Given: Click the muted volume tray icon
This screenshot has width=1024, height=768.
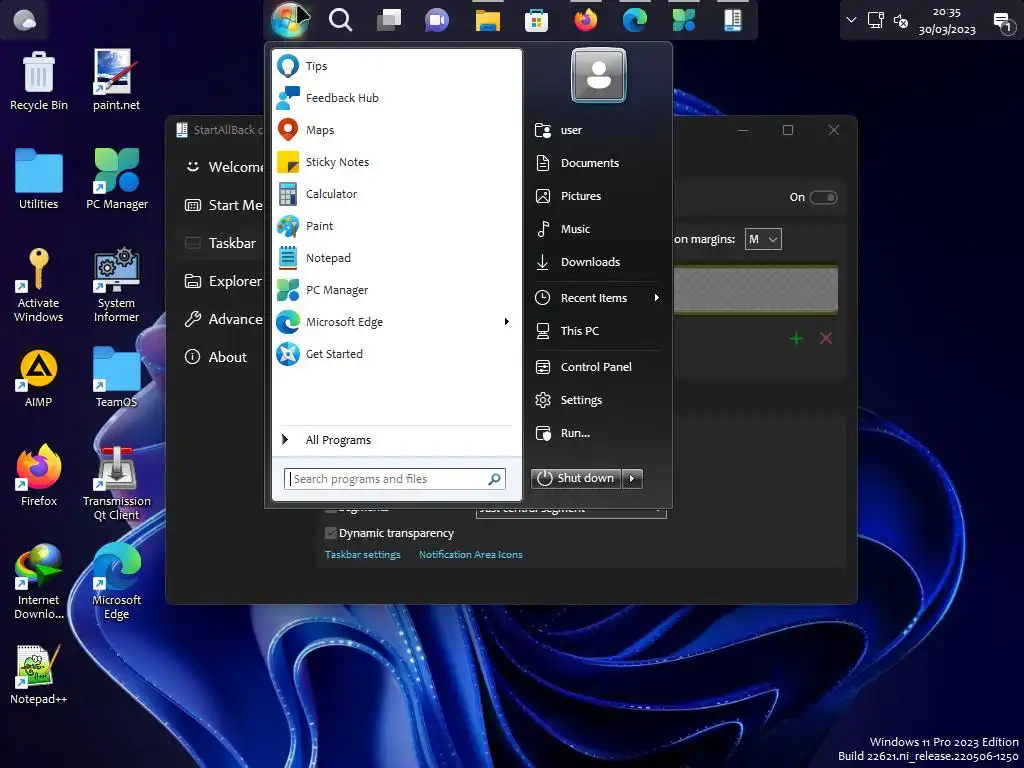Looking at the screenshot, I should click(901, 21).
